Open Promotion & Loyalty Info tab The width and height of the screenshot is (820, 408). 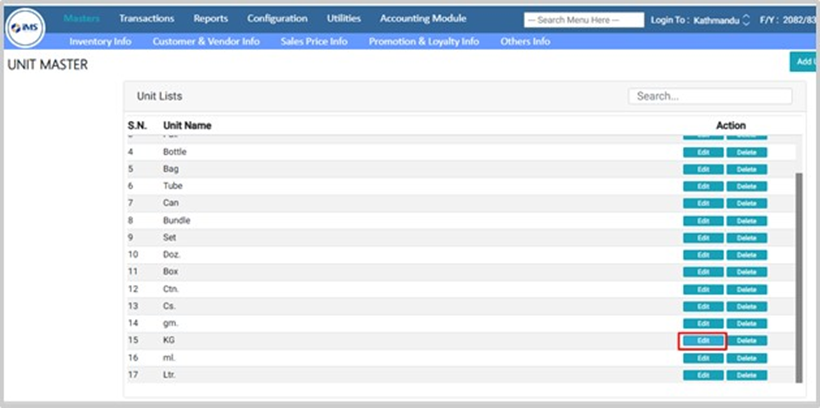point(423,41)
